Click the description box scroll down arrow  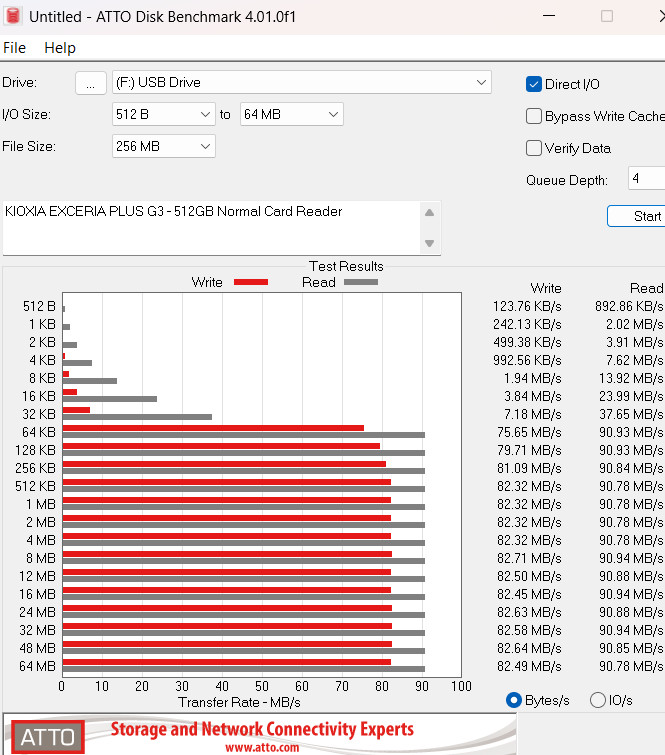(429, 243)
